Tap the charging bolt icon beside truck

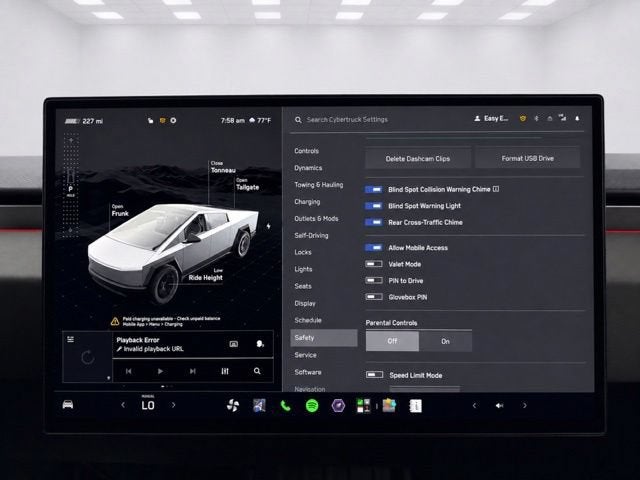click(269, 226)
